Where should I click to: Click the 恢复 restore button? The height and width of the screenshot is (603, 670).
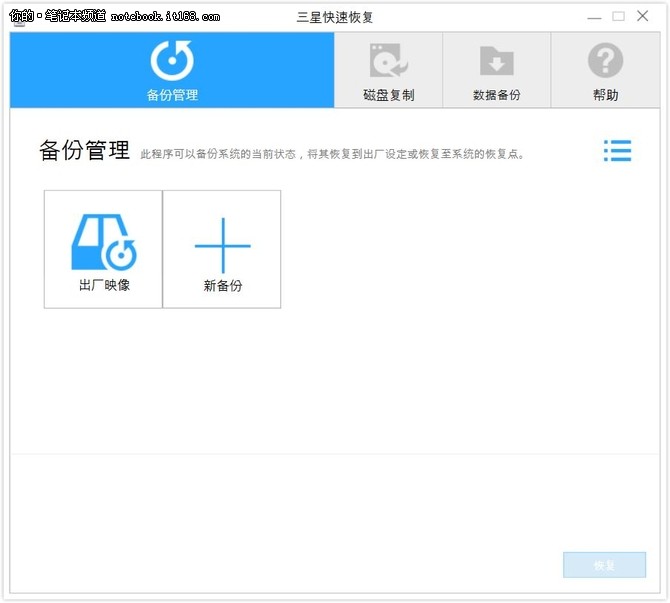pos(604,565)
